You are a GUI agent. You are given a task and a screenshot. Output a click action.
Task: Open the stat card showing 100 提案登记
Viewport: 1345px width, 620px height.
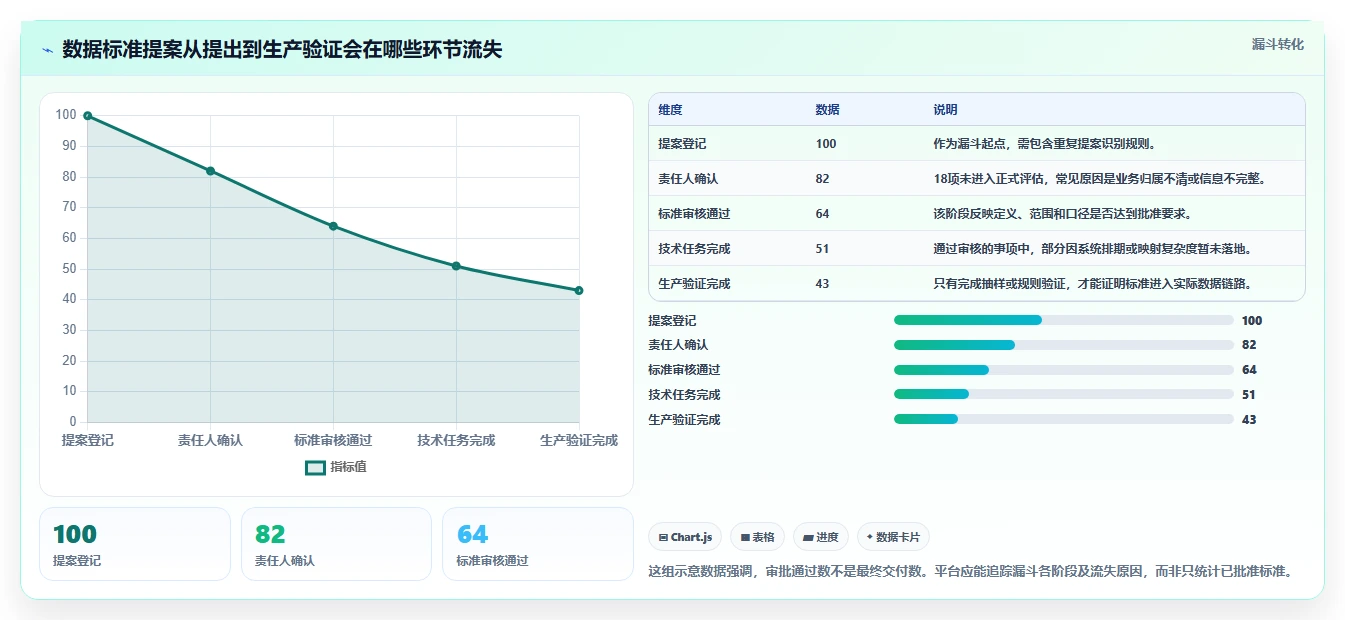point(135,544)
